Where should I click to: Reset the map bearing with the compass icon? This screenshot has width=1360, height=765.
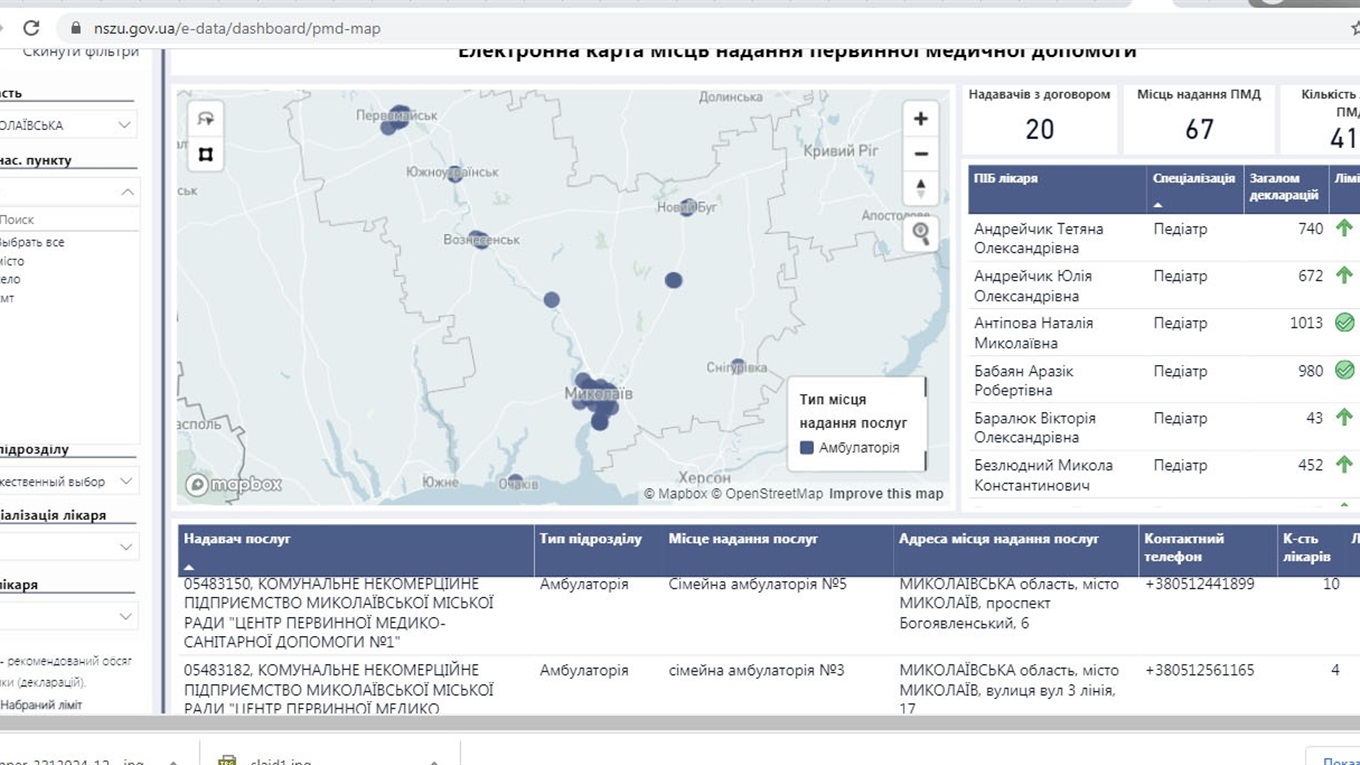coord(921,188)
